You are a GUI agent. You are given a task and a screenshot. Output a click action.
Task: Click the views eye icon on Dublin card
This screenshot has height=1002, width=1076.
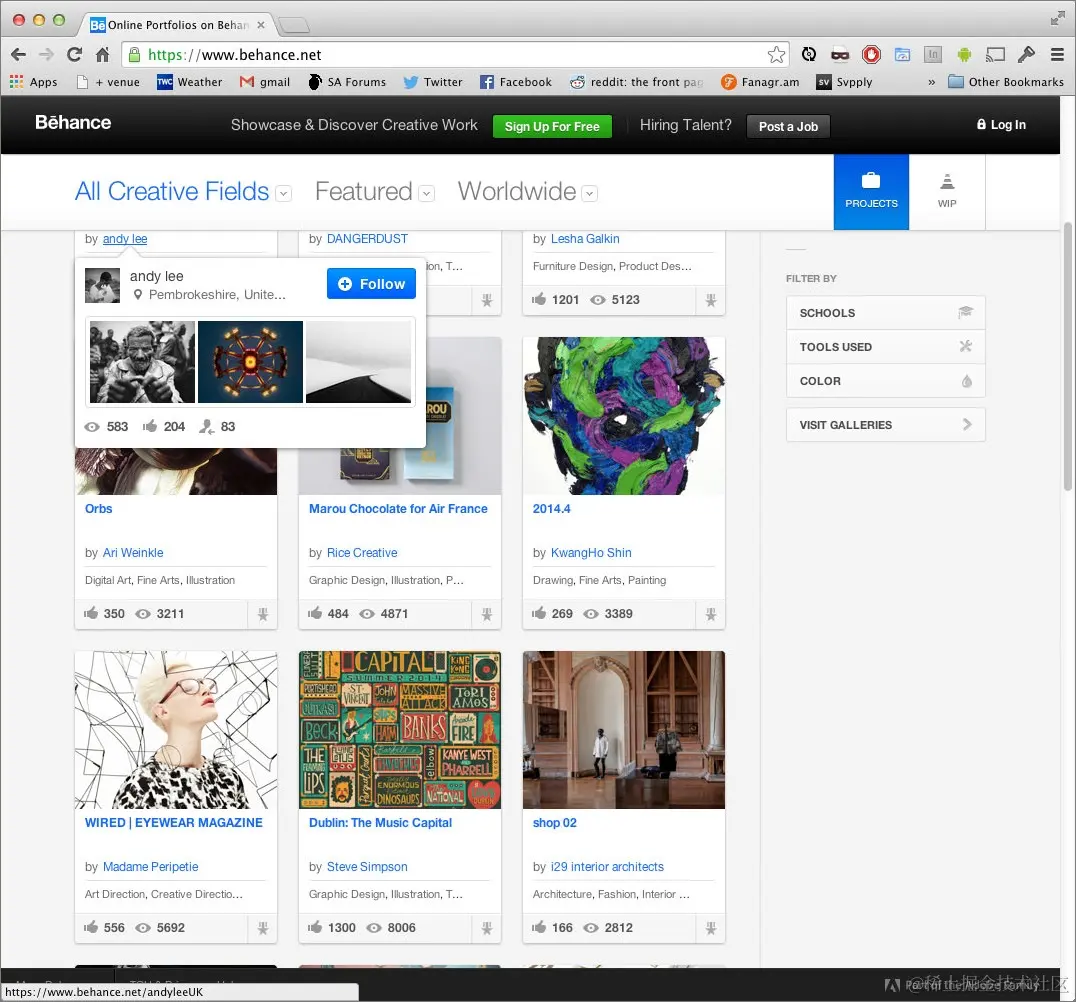coord(374,928)
